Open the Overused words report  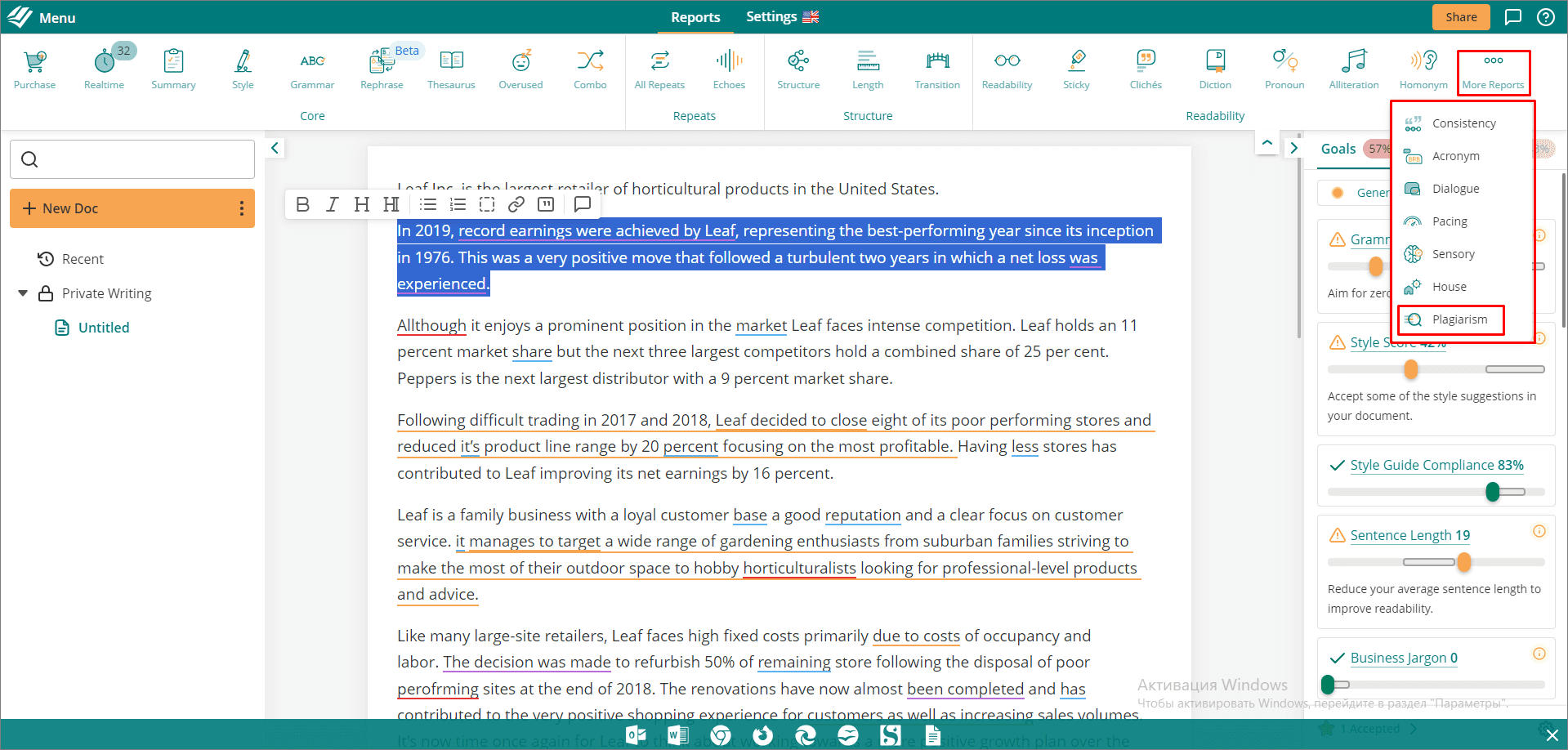pyautogui.click(x=520, y=65)
